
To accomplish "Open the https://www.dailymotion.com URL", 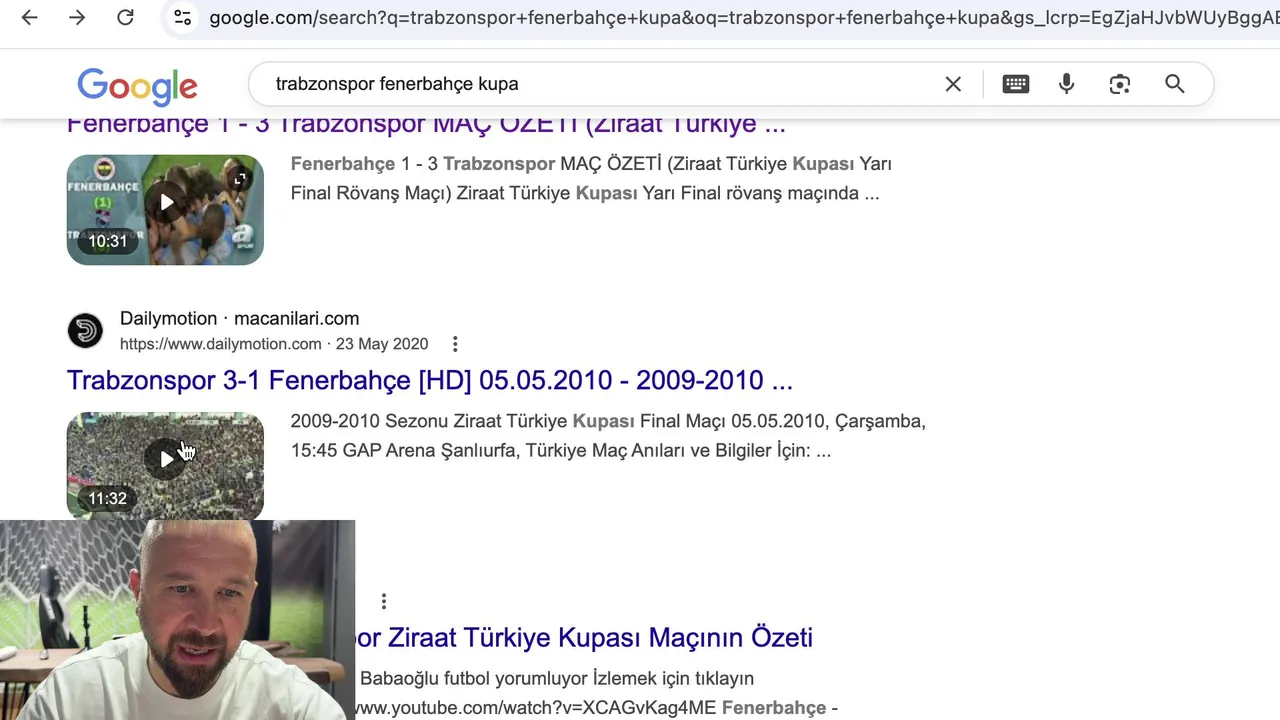I will [220, 344].
